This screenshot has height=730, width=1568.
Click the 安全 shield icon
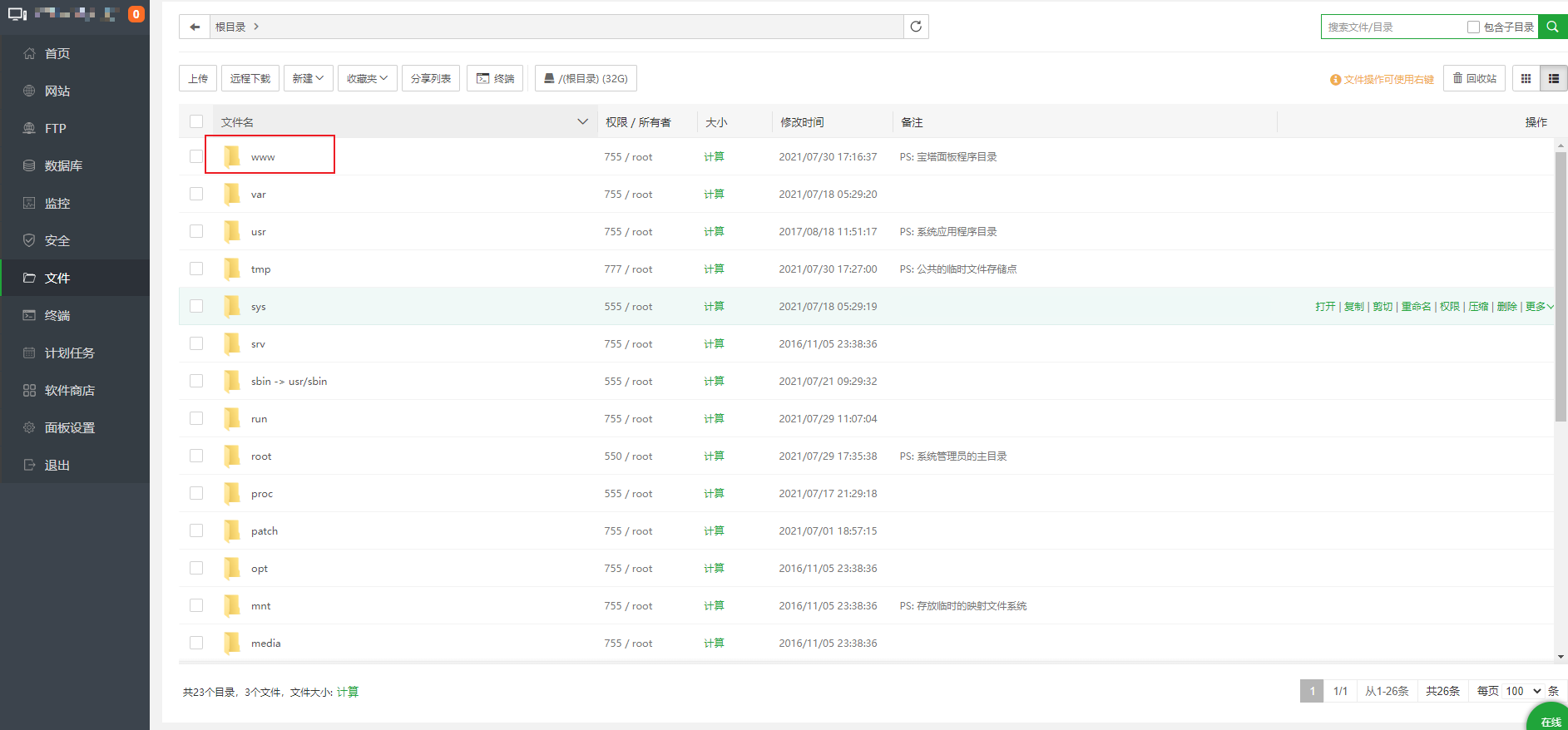(x=29, y=240)
